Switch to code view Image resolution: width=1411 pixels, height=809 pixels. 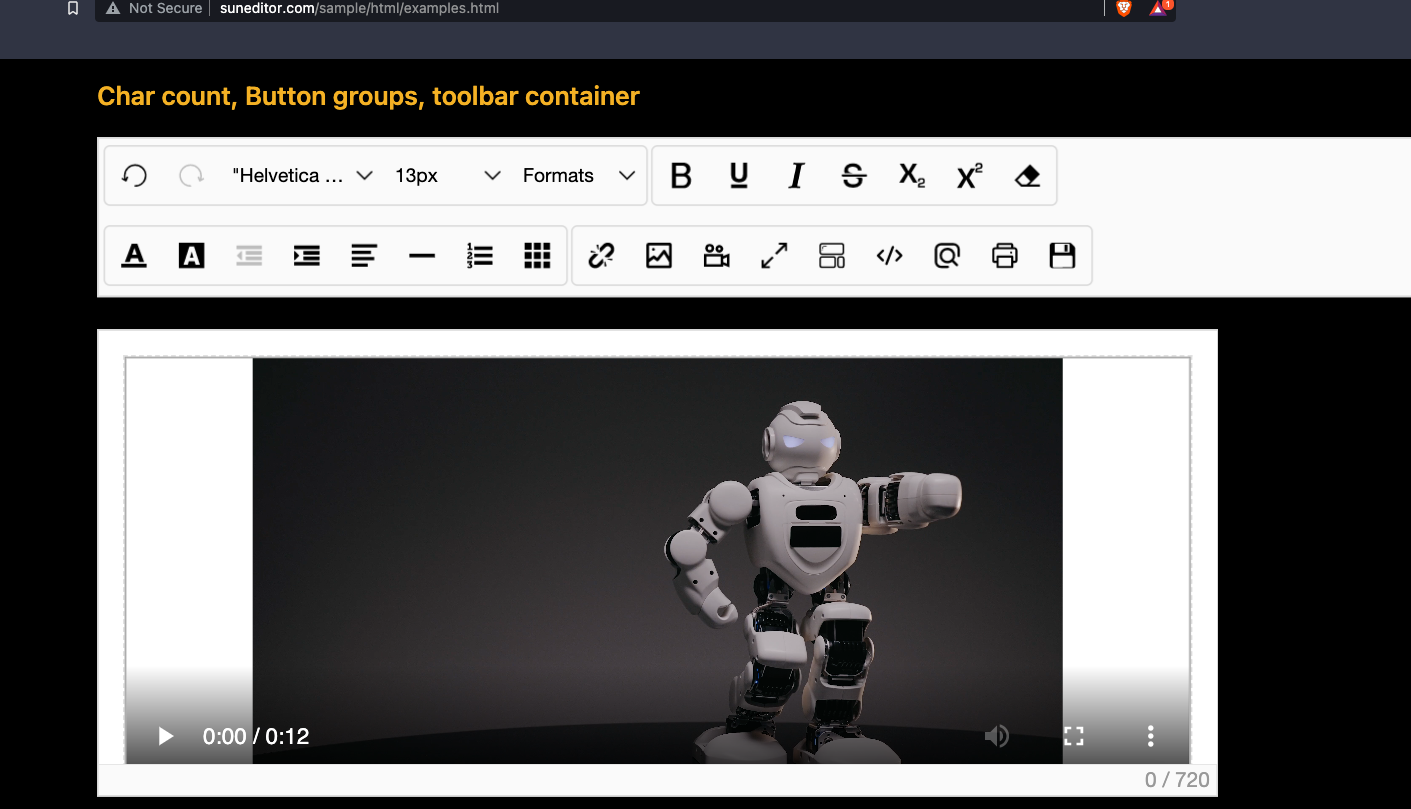click(x=889, y=255)
